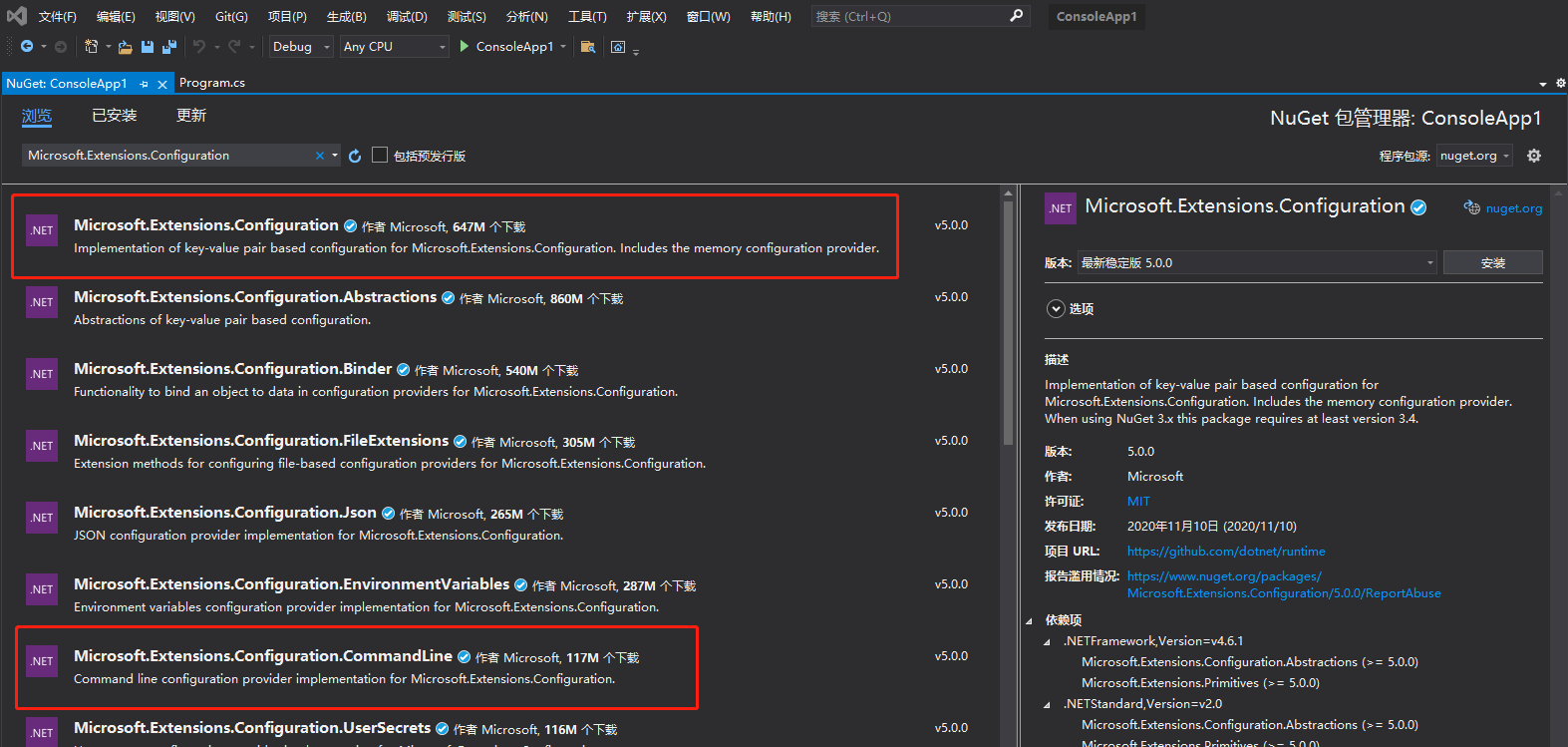Open the dropdown arrow next to ConsoleApp1 start button

coord(563,47)
